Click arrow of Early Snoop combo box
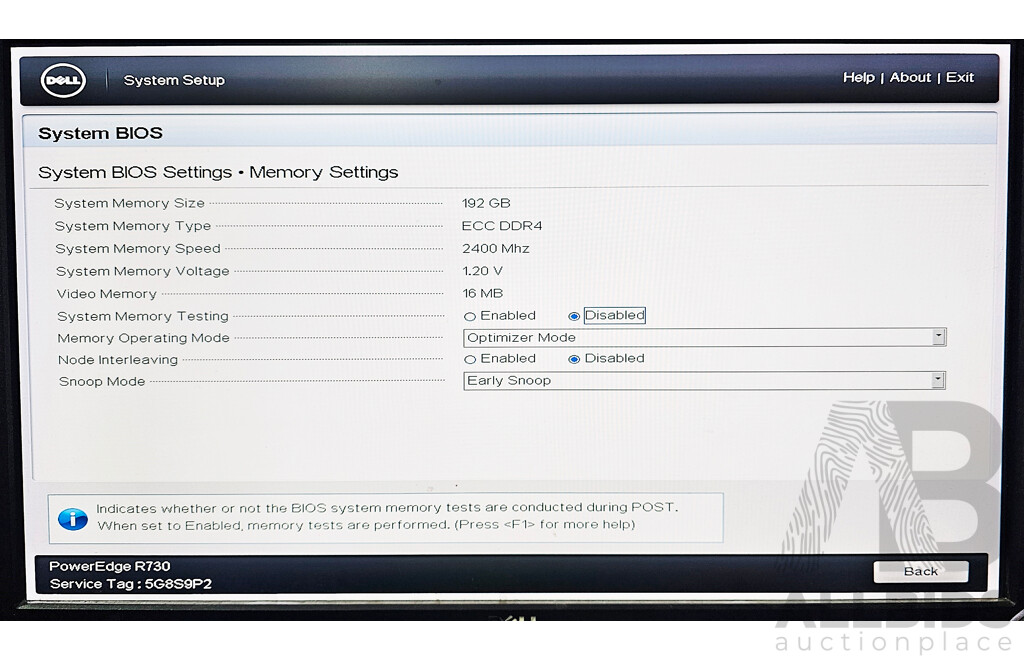 point(938,380)
